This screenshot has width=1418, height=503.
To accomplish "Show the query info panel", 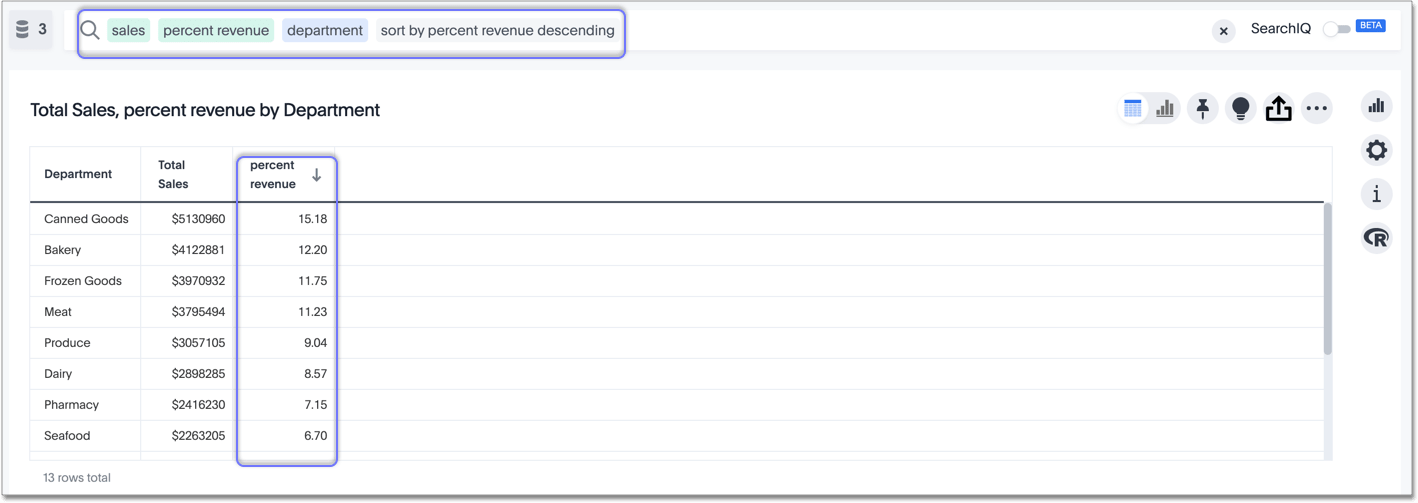I will coord(1376,194).
